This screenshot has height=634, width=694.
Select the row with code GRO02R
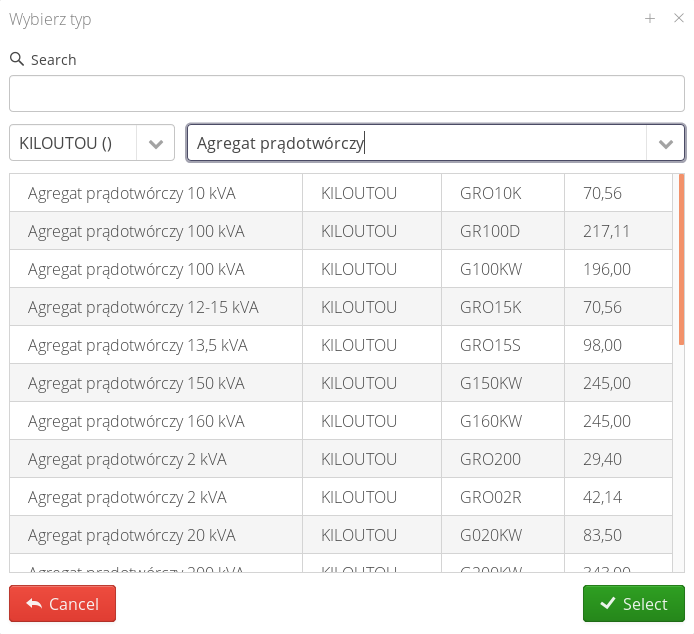click(490, 497)
